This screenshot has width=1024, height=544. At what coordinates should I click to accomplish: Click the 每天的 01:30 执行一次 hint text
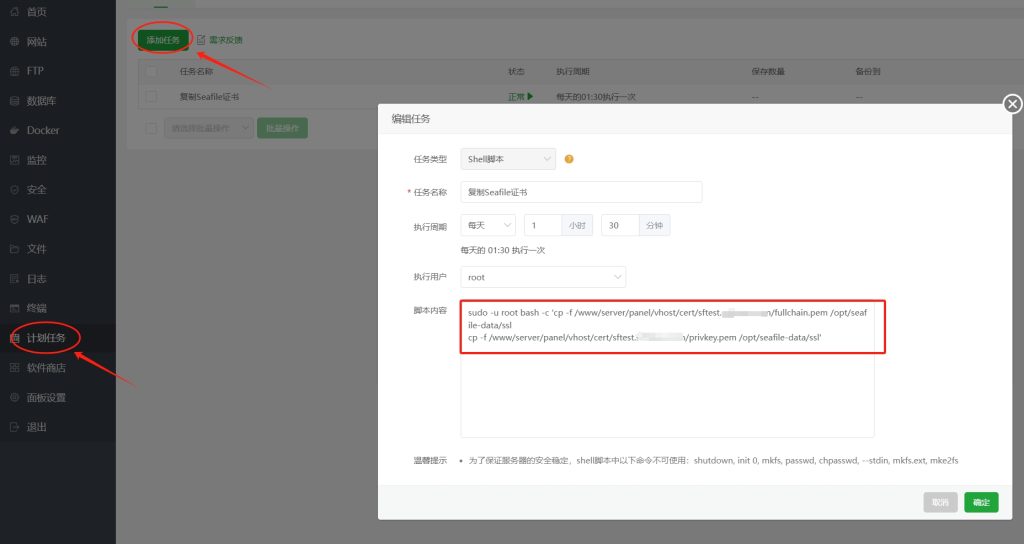tap(503, 250)
